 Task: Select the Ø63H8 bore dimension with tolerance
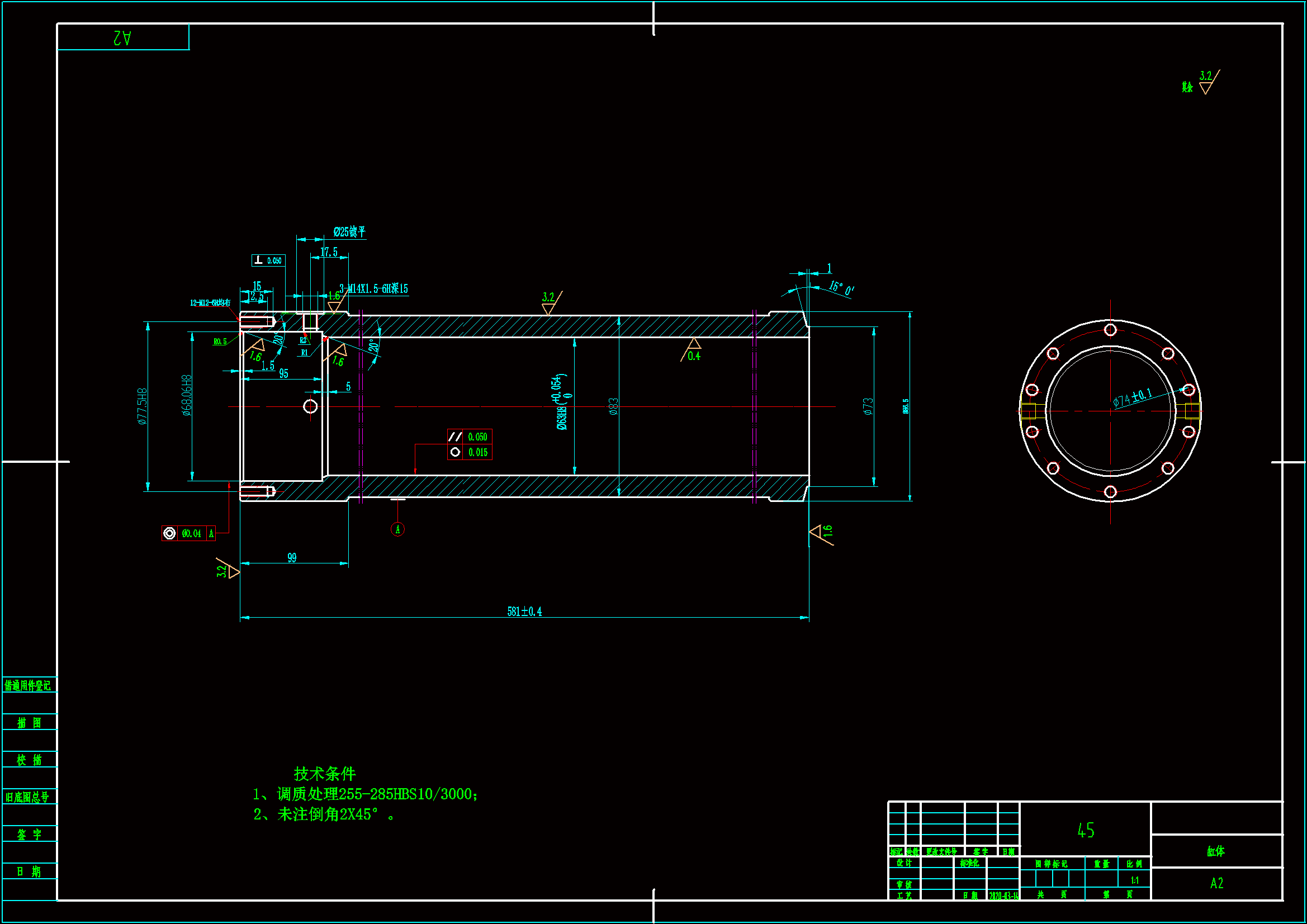(561, 402)
